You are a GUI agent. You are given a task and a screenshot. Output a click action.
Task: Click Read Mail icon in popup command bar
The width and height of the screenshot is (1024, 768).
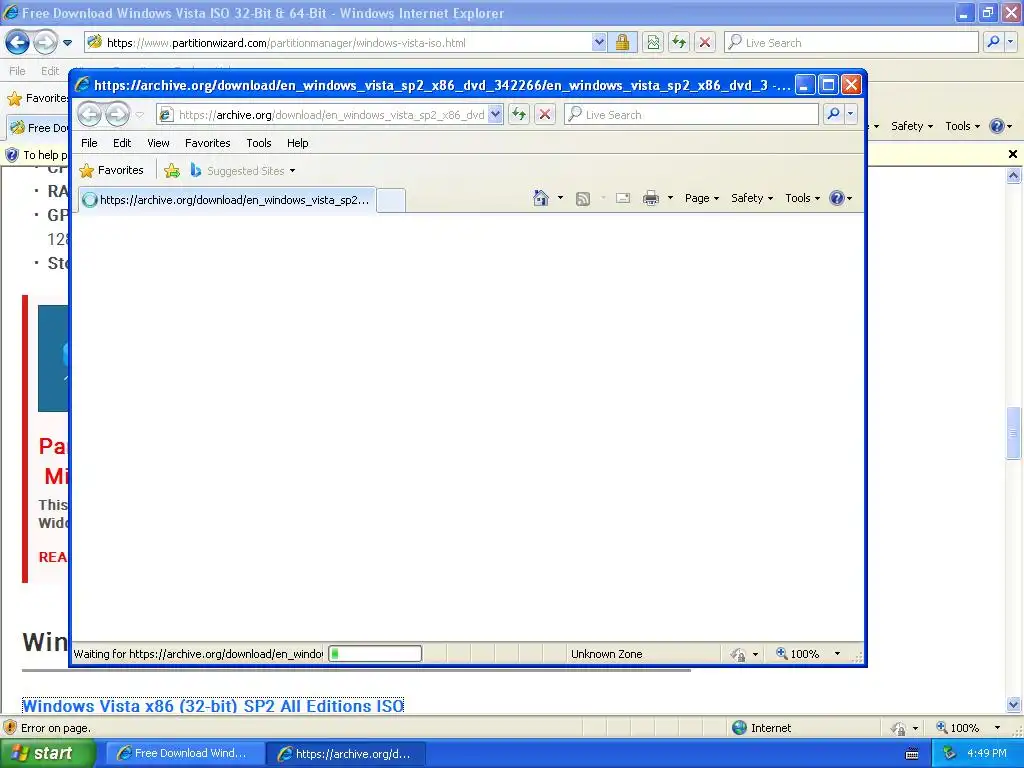(623, 198)
